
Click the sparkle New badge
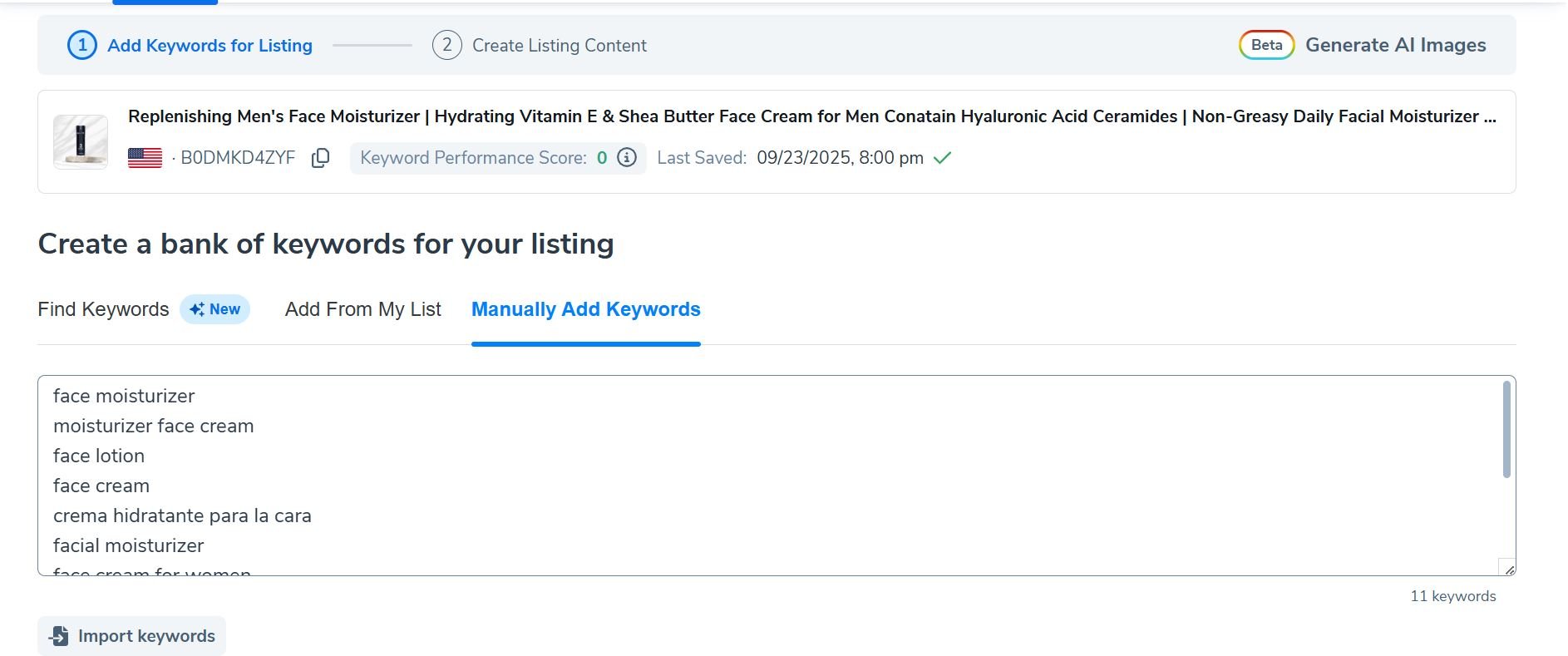pyautogui.click(x=215, y=309)
